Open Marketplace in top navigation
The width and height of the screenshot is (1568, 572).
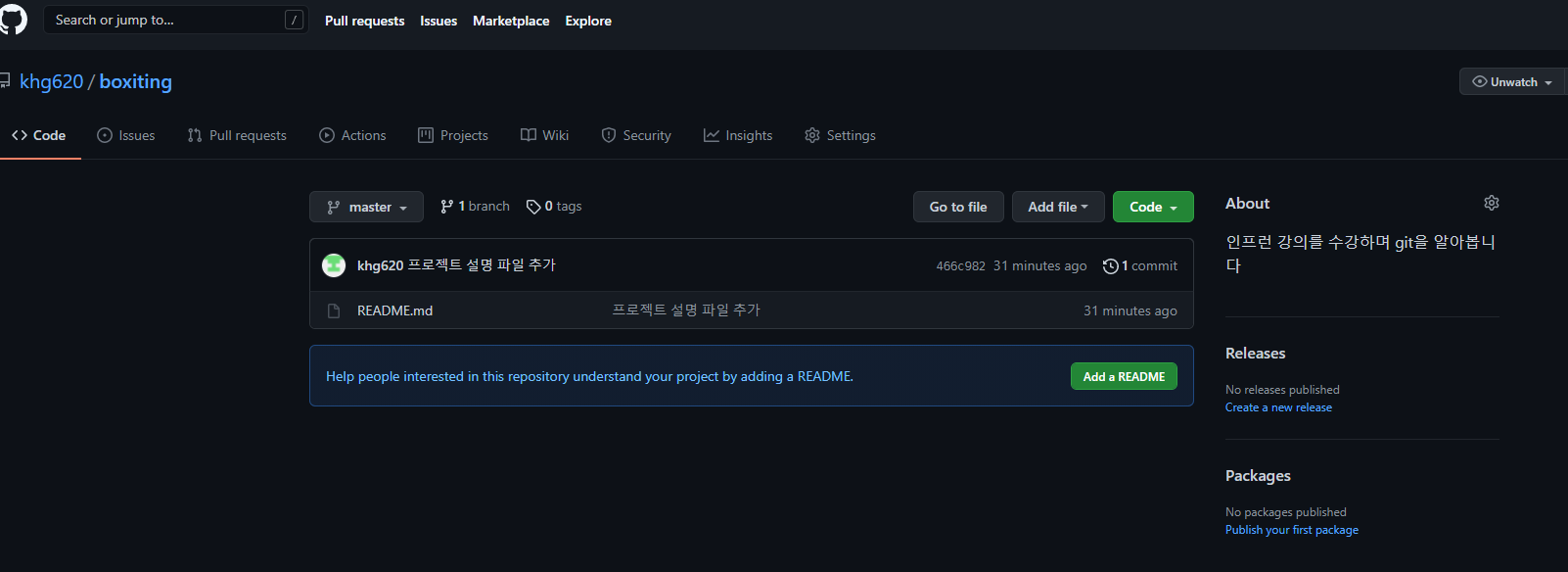coord(511,21)
